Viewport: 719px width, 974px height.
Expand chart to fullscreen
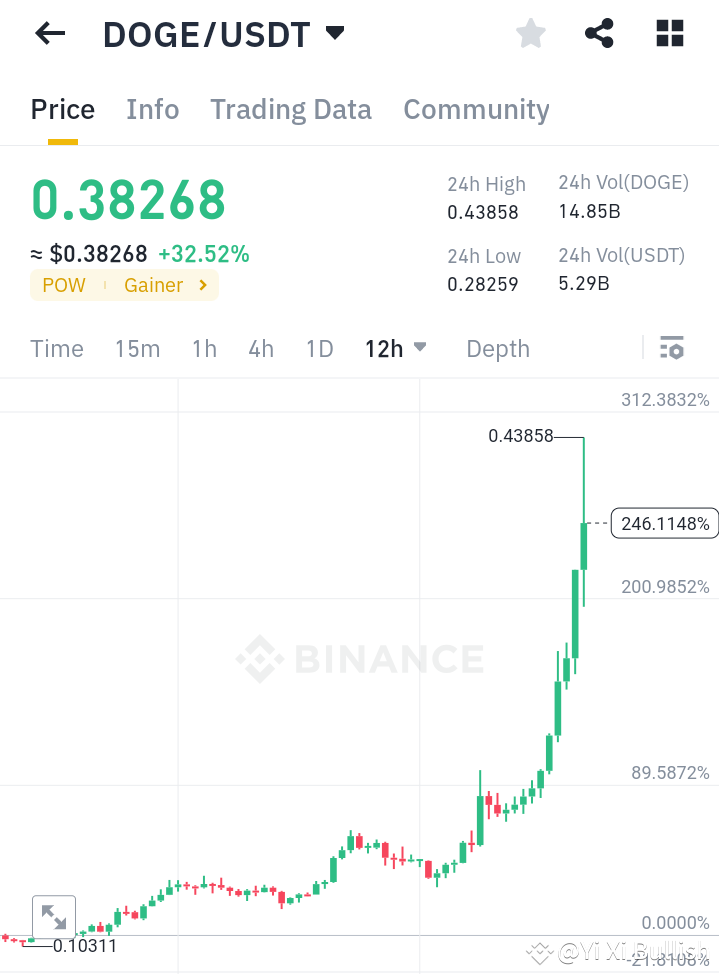tap(54, 915)
